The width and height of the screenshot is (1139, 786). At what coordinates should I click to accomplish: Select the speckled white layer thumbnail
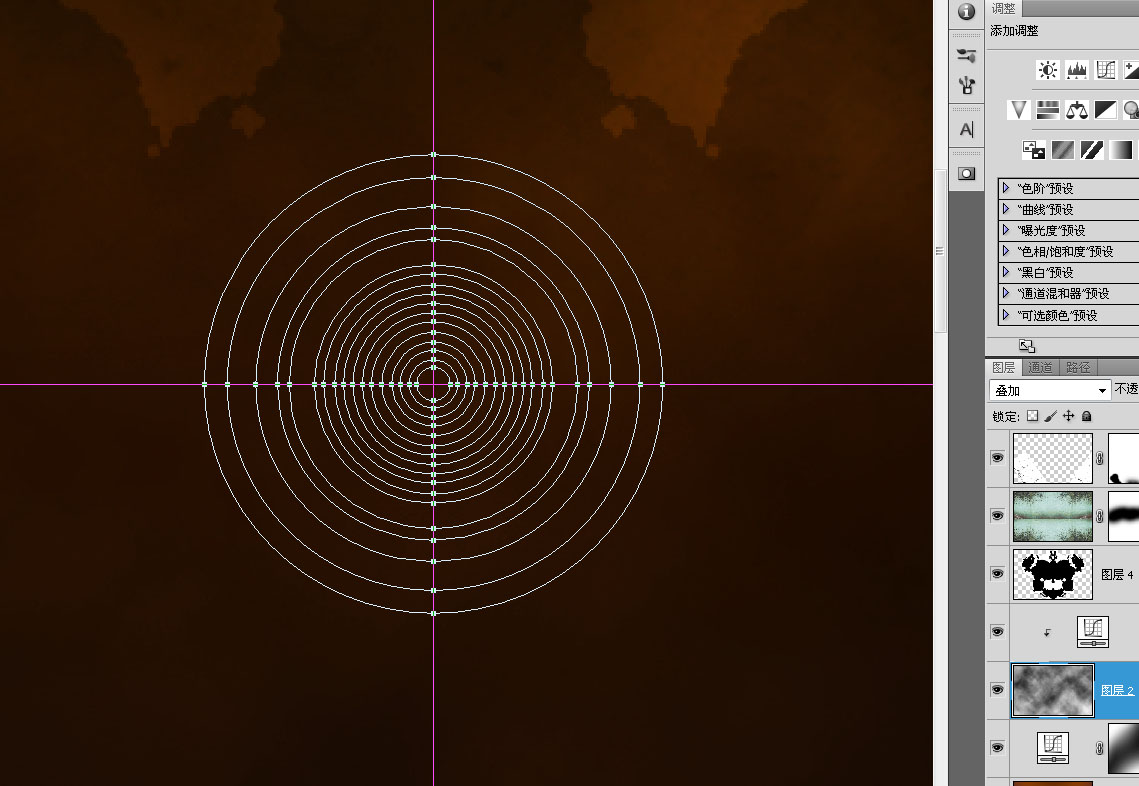pos(1053,458)
